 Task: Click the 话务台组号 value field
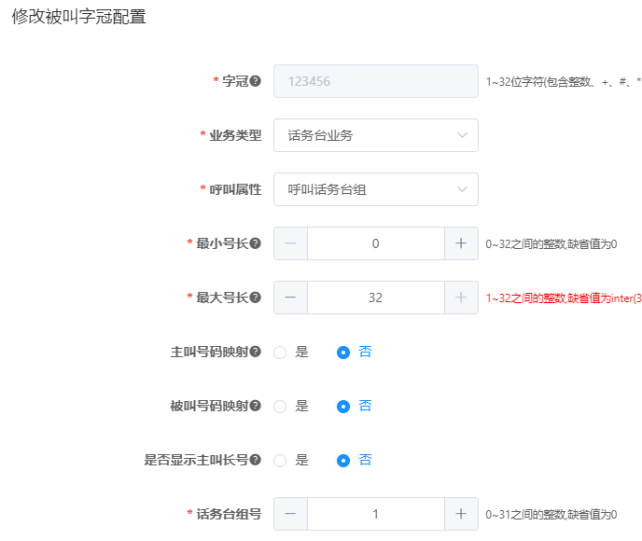376,514
